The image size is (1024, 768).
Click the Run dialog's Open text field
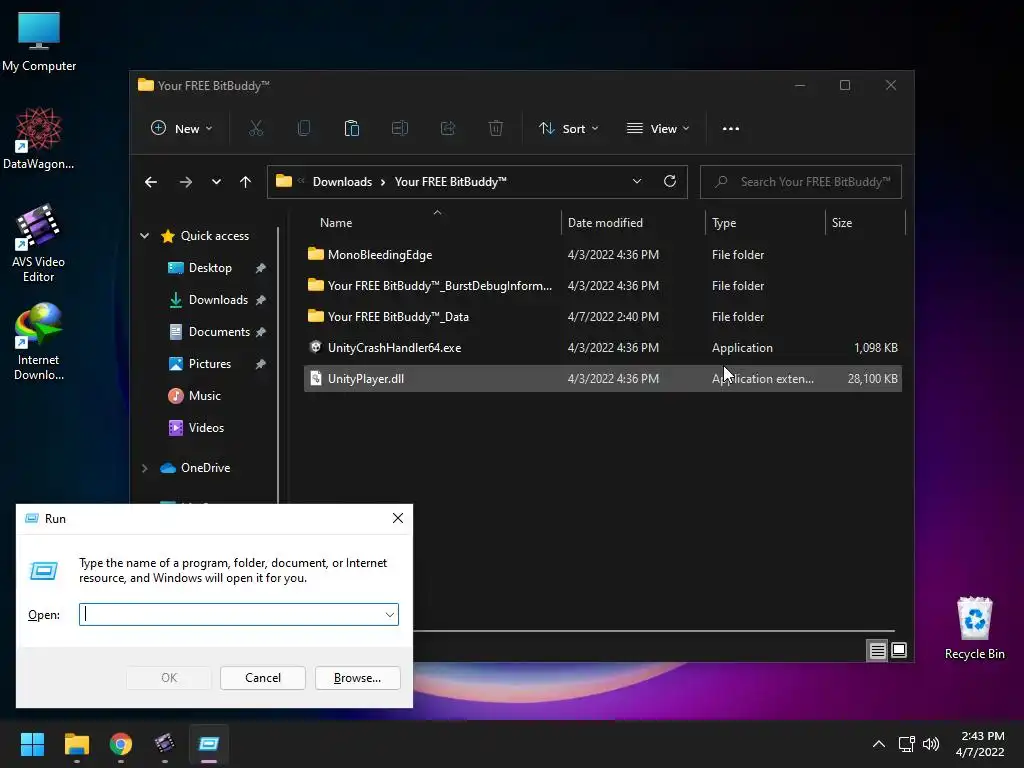point(231,615)
